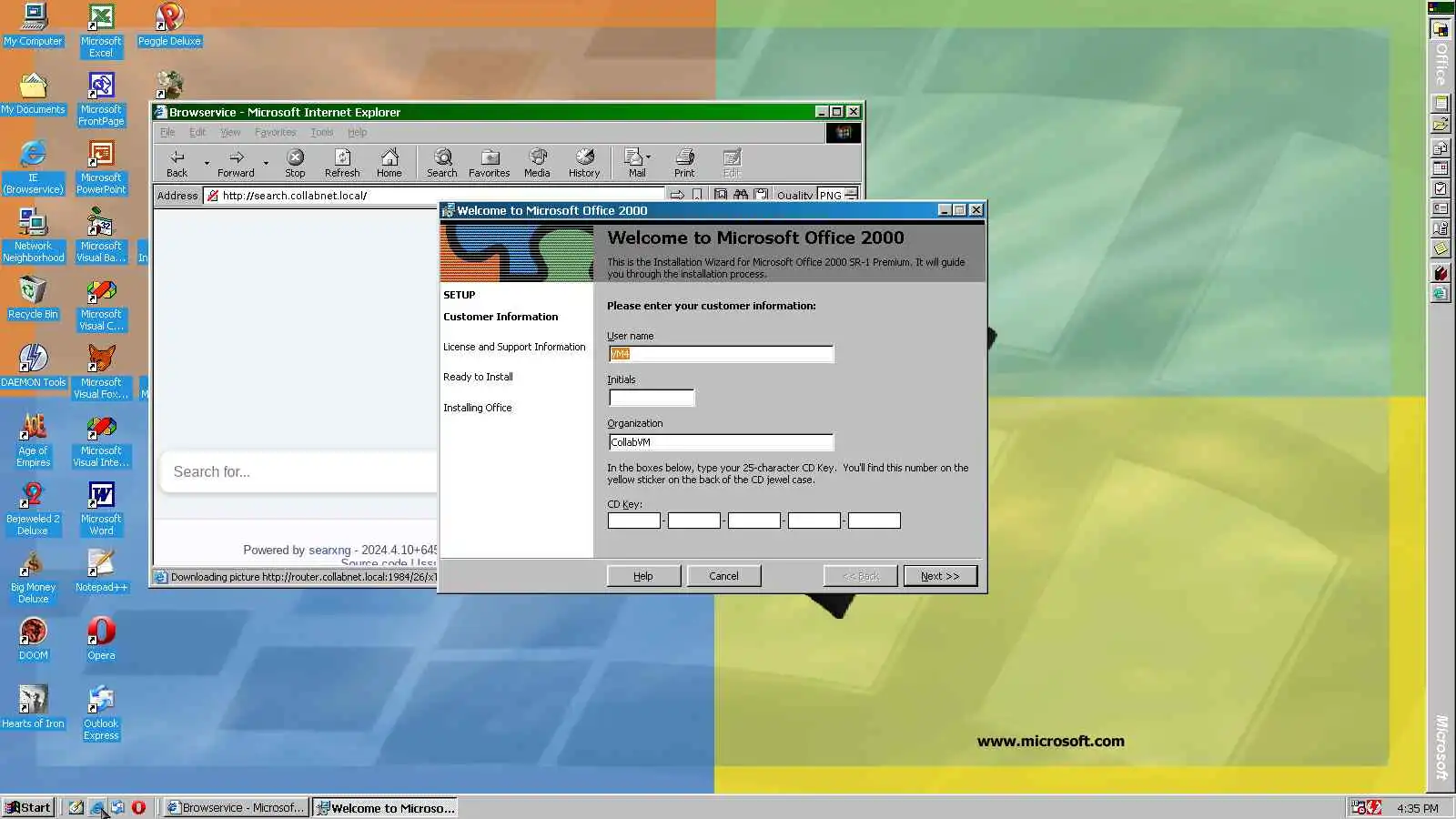1456x819 pixels.
Task: Open Bejeweled 2 Deluxe desktop shortcut
Action: pyautogui.click(x=34, y=509)
